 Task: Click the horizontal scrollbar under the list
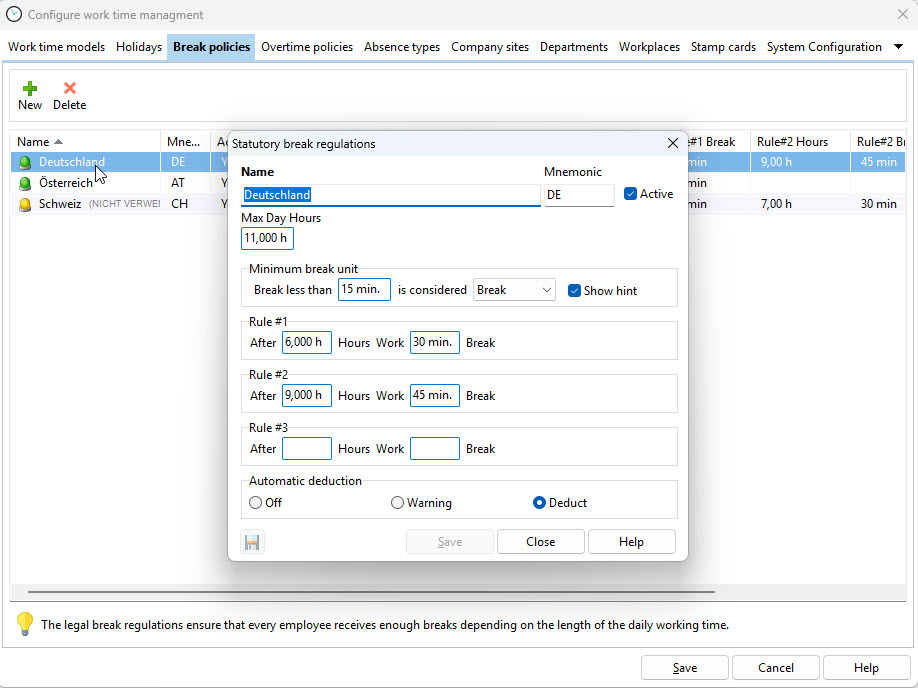370,592
